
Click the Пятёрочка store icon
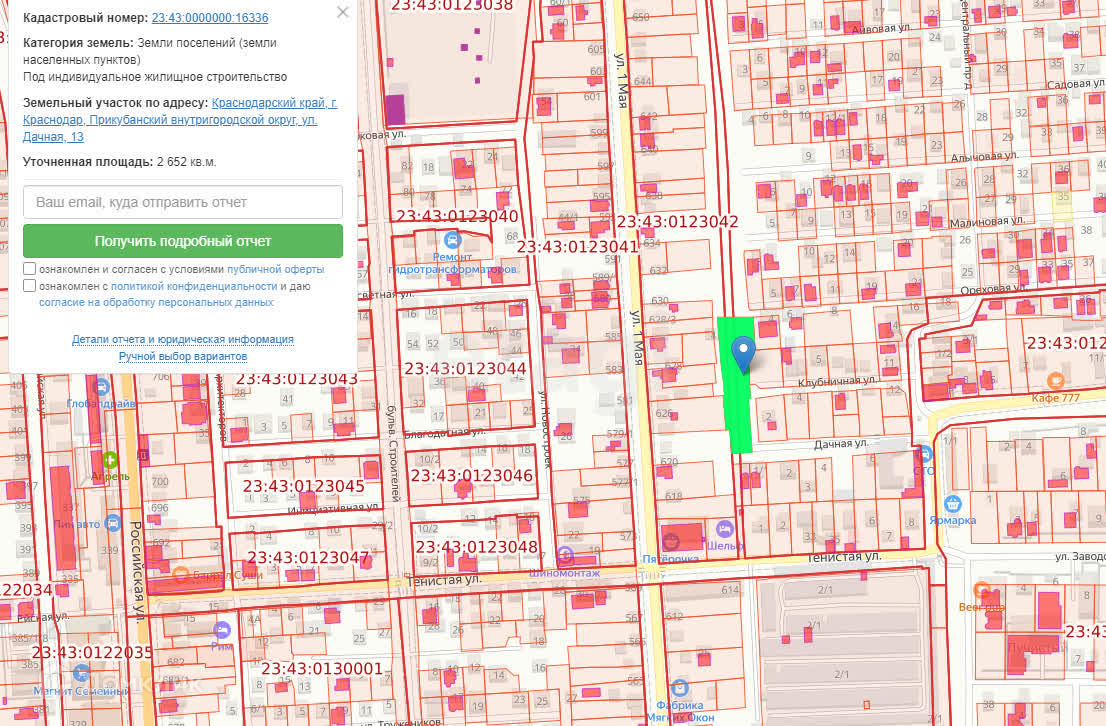pos(671,542)
